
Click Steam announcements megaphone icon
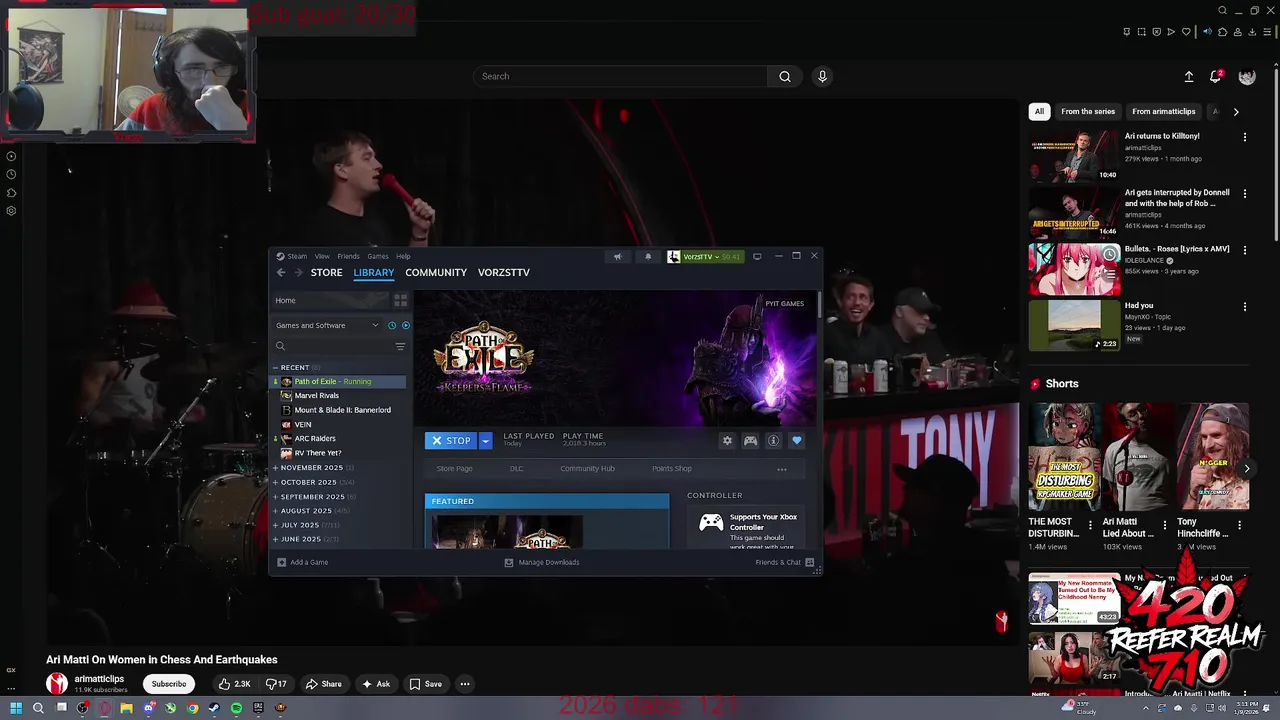coord(617,257)
